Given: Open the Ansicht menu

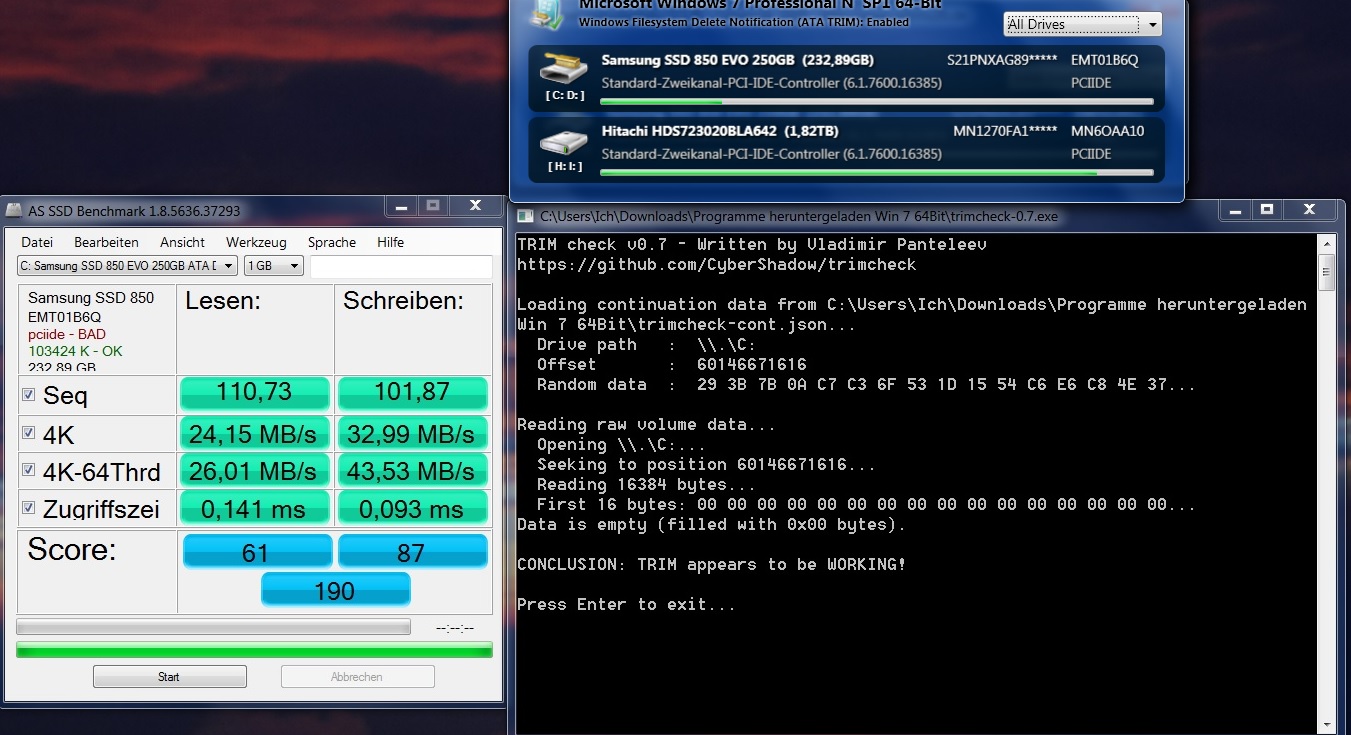Looking at the screenshot, I should [182, 242].
